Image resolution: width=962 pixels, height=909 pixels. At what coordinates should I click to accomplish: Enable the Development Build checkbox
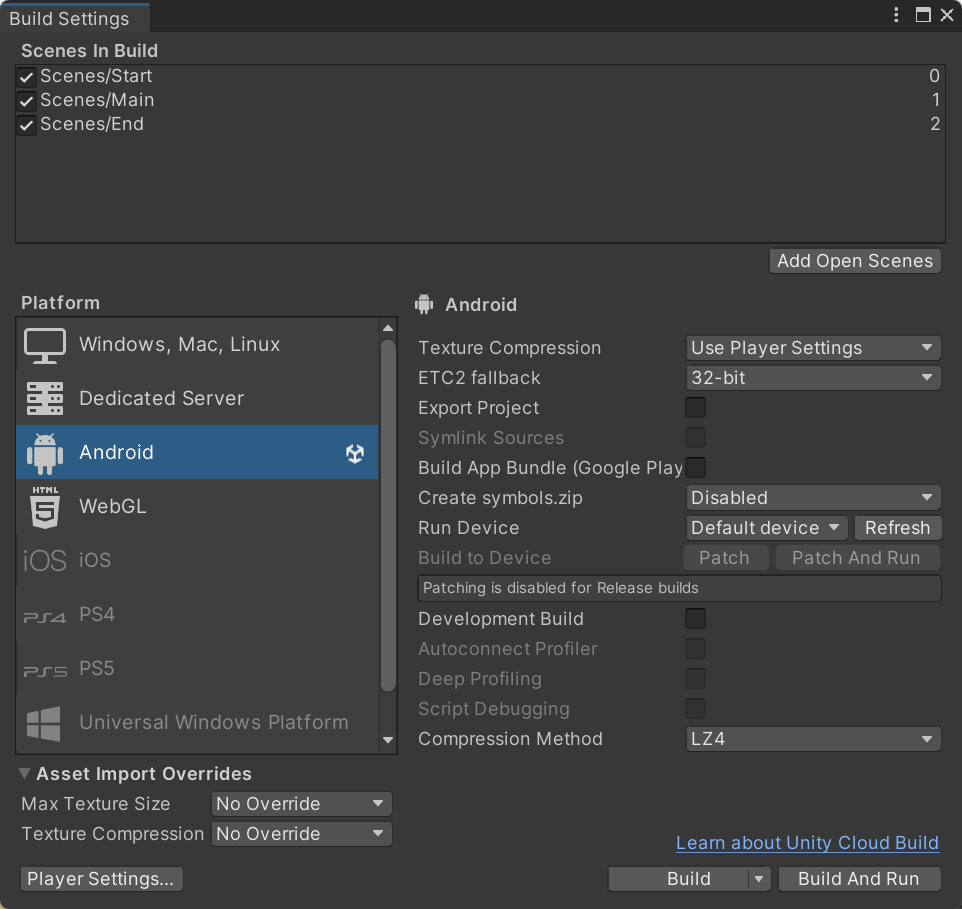695,619
